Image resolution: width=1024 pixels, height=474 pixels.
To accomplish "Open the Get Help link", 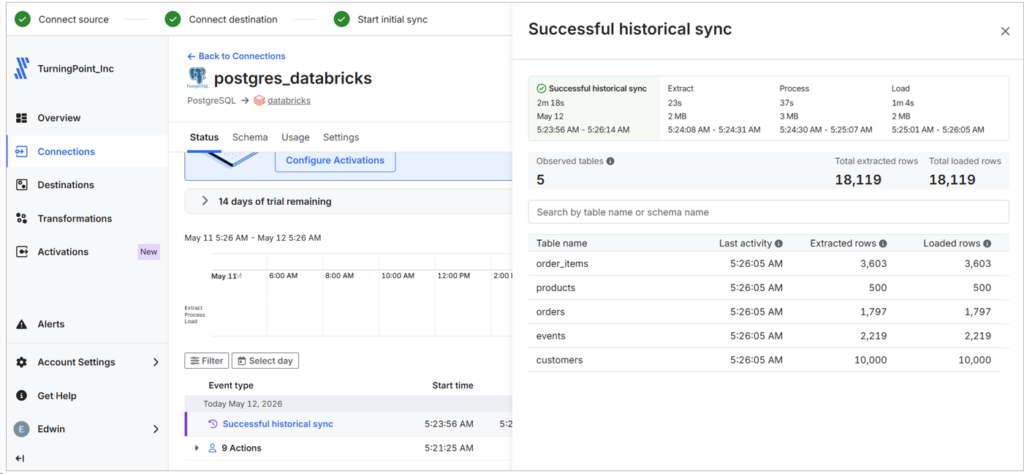I will click(x=57, y=396).
